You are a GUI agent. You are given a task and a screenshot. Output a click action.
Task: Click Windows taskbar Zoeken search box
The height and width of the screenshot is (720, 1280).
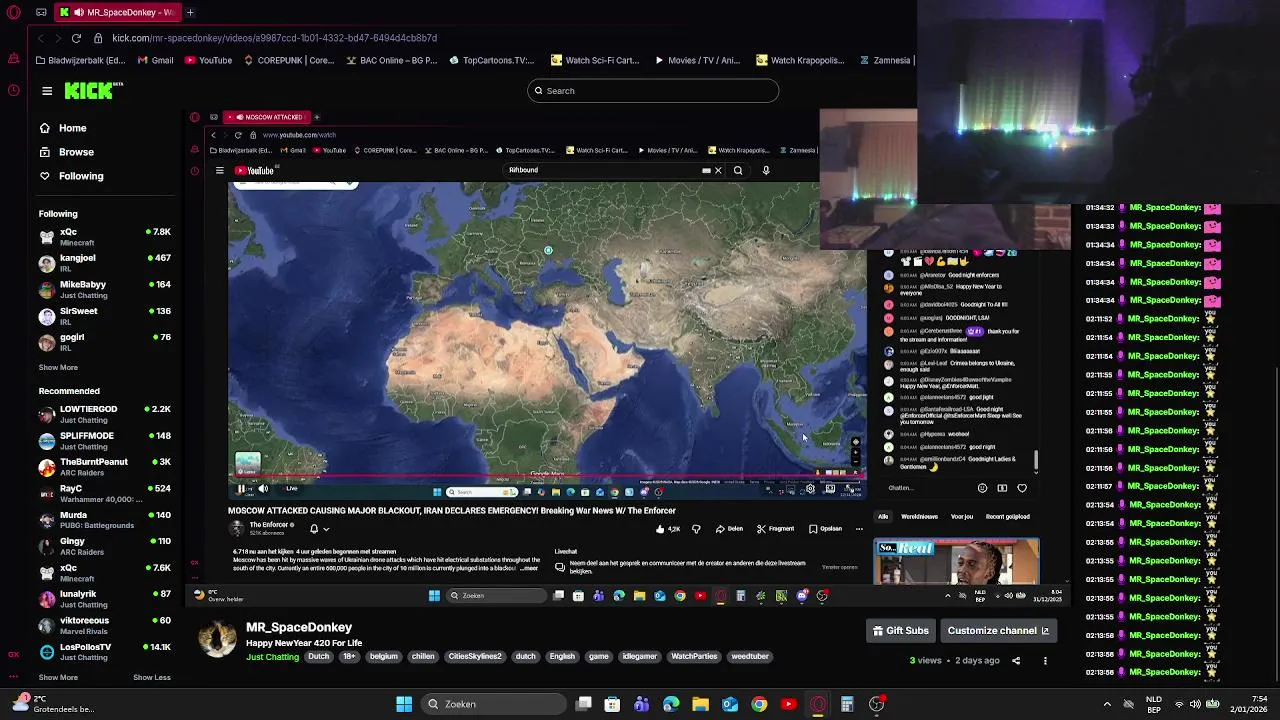pyautogui.click(x=494, y=704)
